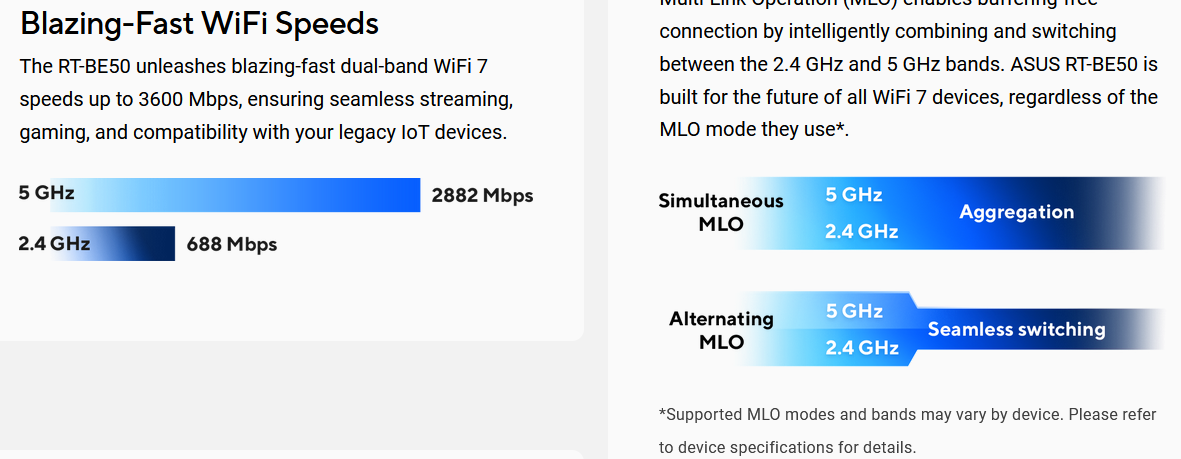Viewport: 1181px width, 459px height.
Task: Click the Simultaneous MLO label
Action: click(721, 213)
